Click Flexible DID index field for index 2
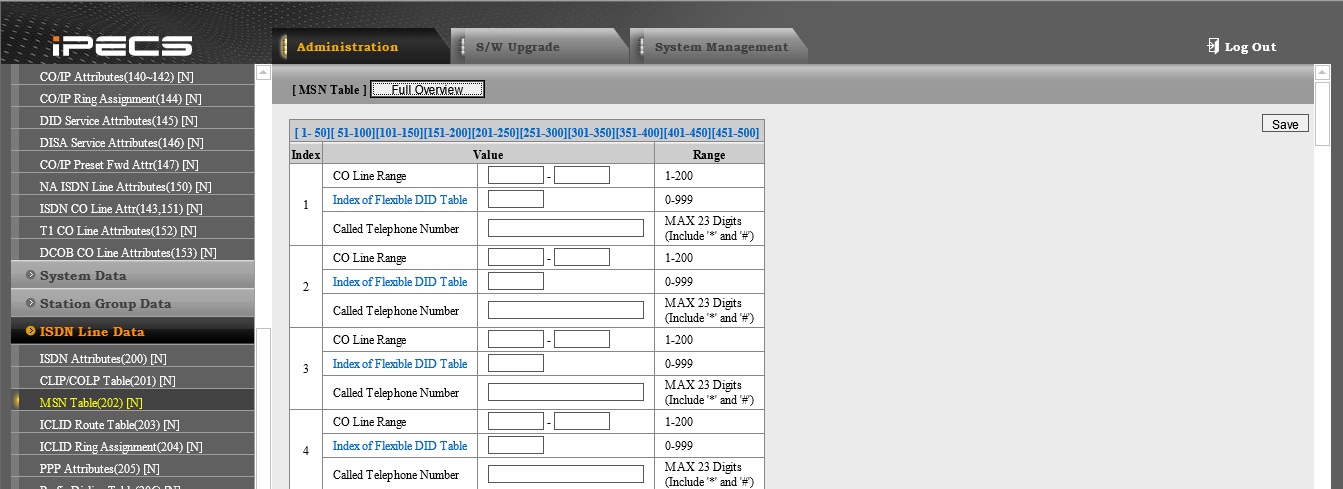The image size is (1343, 489). [515, 281]
